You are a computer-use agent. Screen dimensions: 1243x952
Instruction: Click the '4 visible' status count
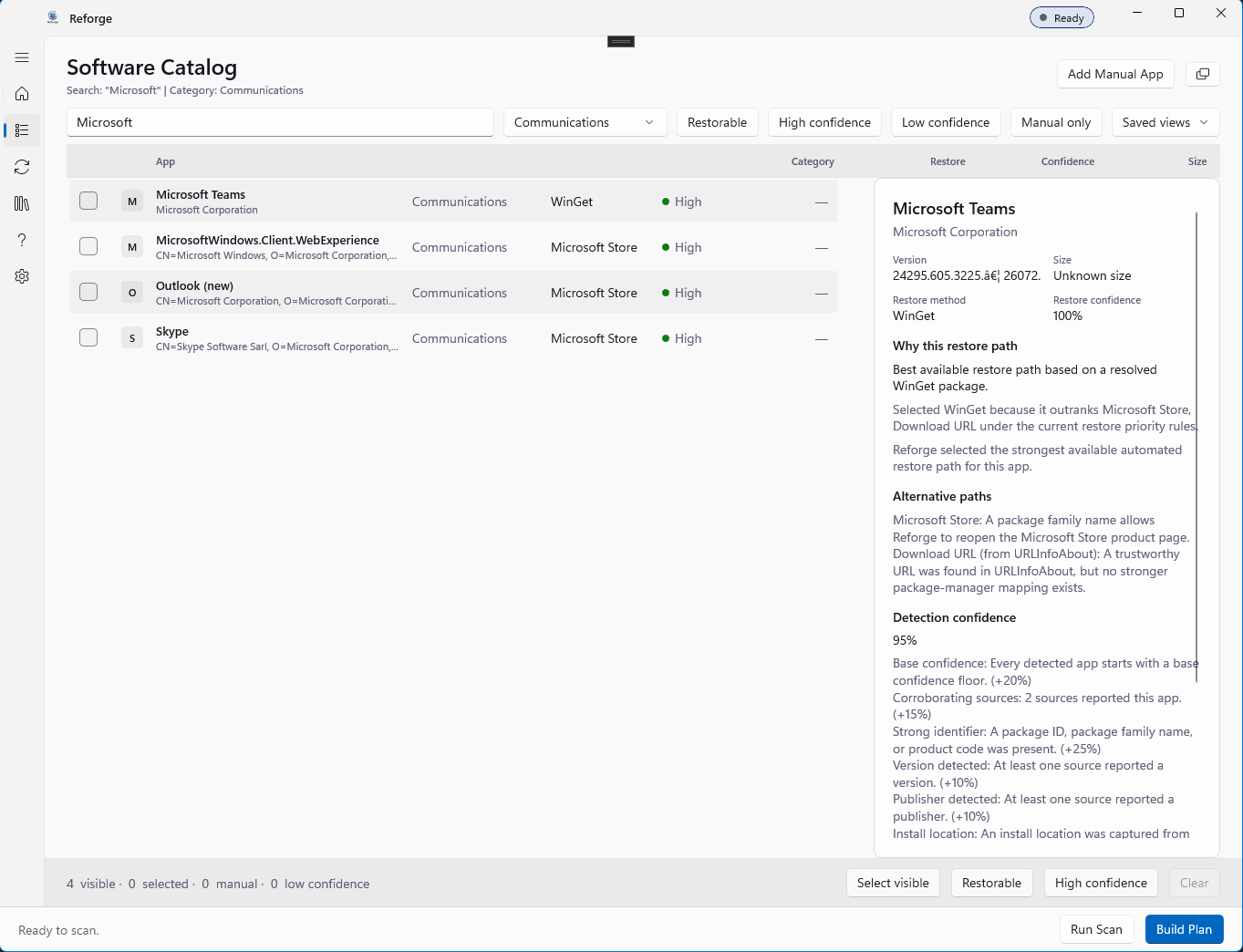coord(91,884)
